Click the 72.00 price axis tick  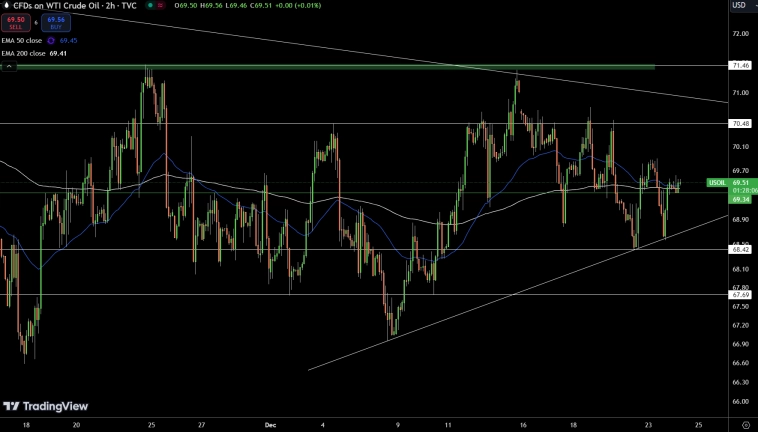[x=741, y=34]
